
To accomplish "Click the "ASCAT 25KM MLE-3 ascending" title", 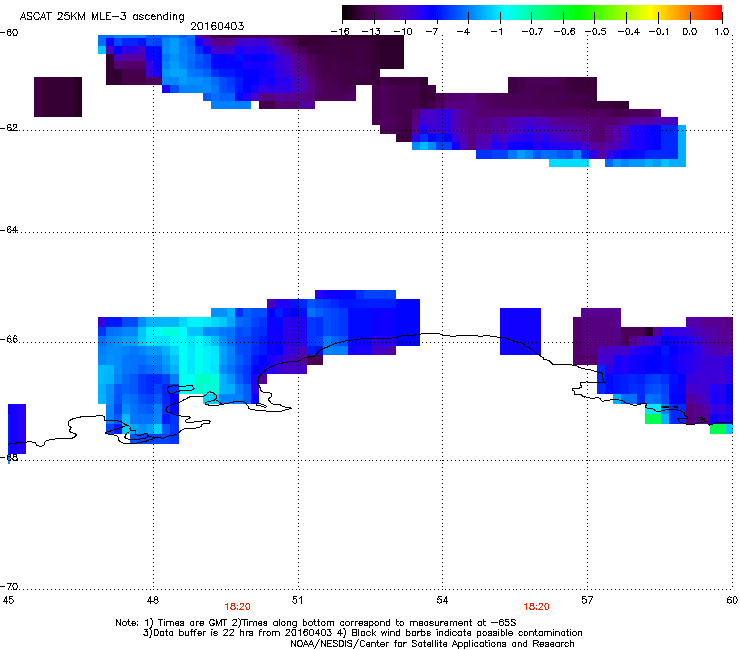I will 102,16.
